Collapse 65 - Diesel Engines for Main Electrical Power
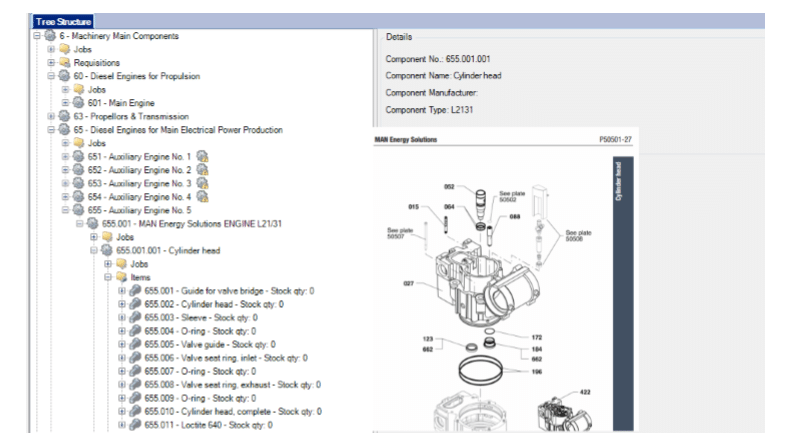 pyautogui.click(x=51, y=130)
